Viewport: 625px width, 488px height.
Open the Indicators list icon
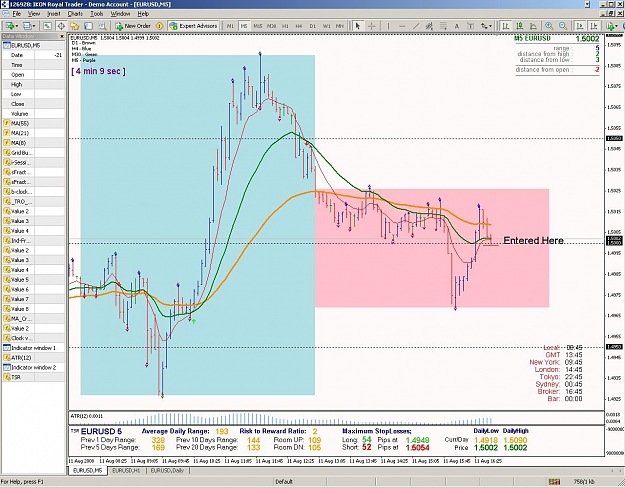click(611, 26)
